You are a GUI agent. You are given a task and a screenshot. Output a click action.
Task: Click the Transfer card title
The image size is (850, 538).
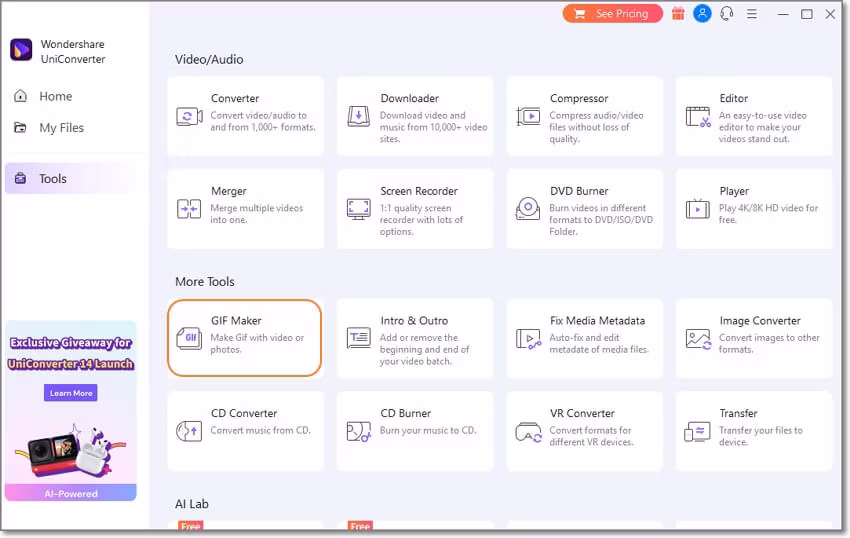(738, 413)
